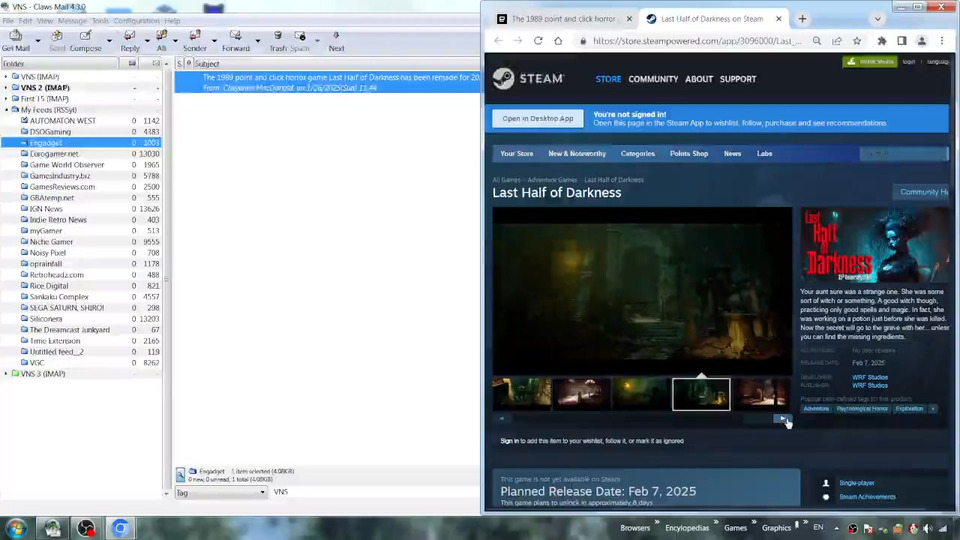Expand the VNS (IMAP) folder tree
This screenshot has width=960, height=540.
(x=6, y=77)
